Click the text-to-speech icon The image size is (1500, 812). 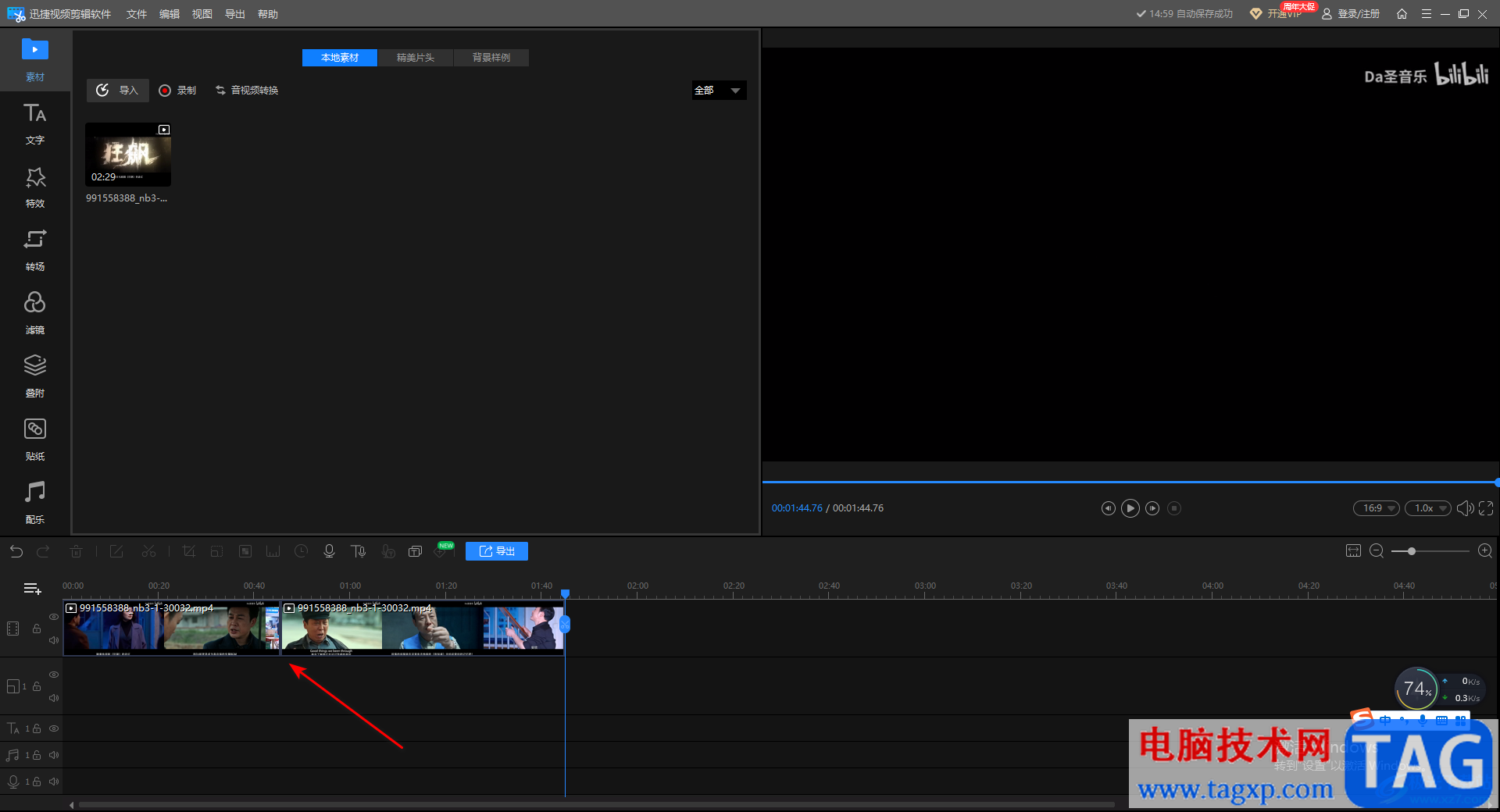click(x=358, y=551)
